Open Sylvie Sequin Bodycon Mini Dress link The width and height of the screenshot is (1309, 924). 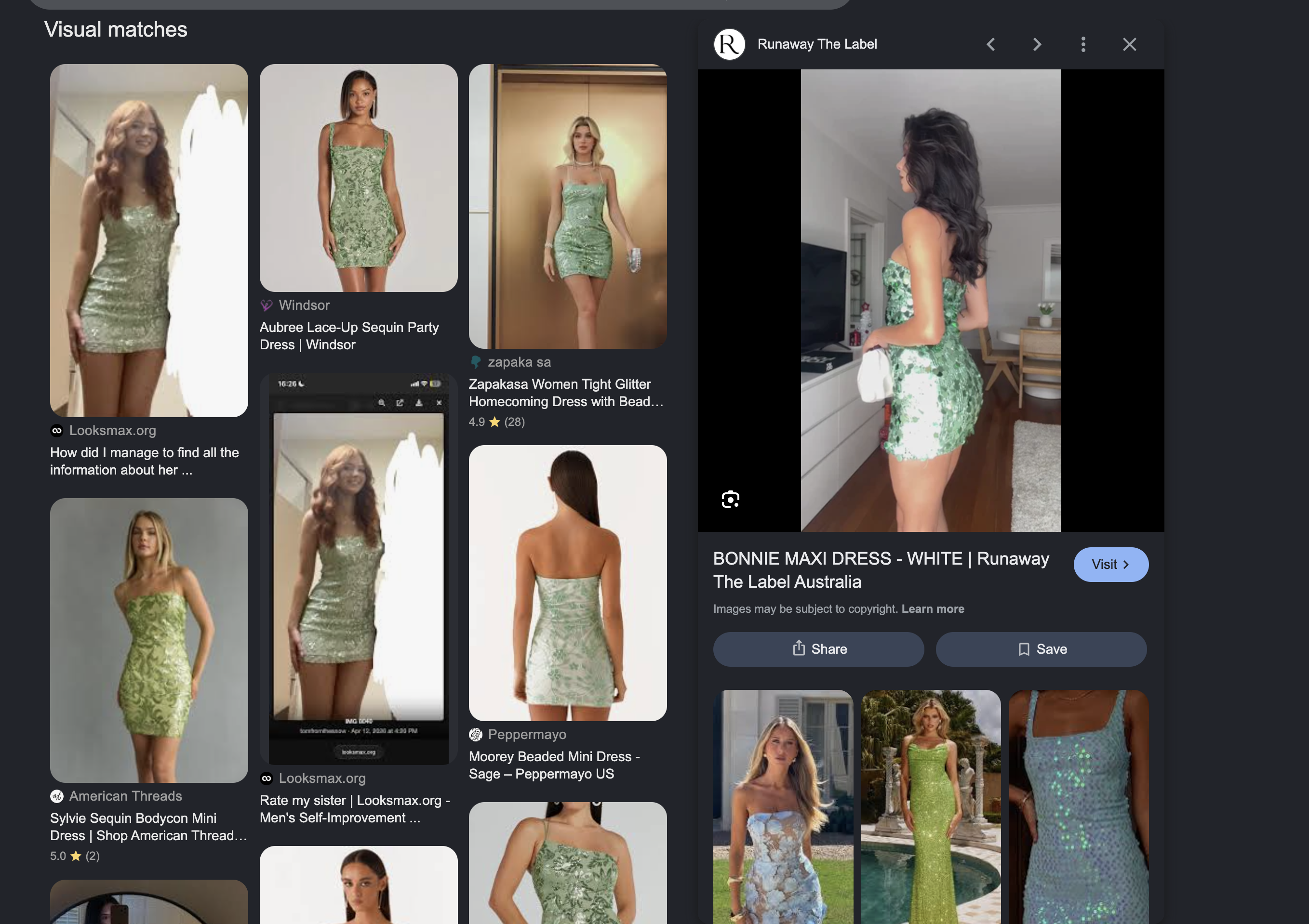point(148,827)
